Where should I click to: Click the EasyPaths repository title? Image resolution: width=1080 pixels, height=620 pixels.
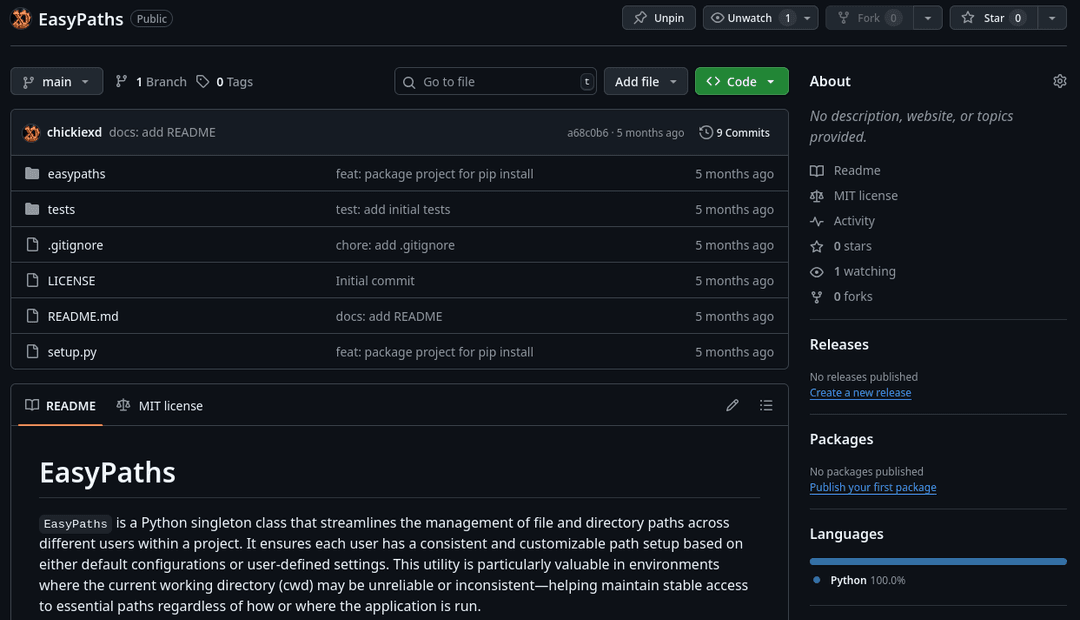coord(81,19)
